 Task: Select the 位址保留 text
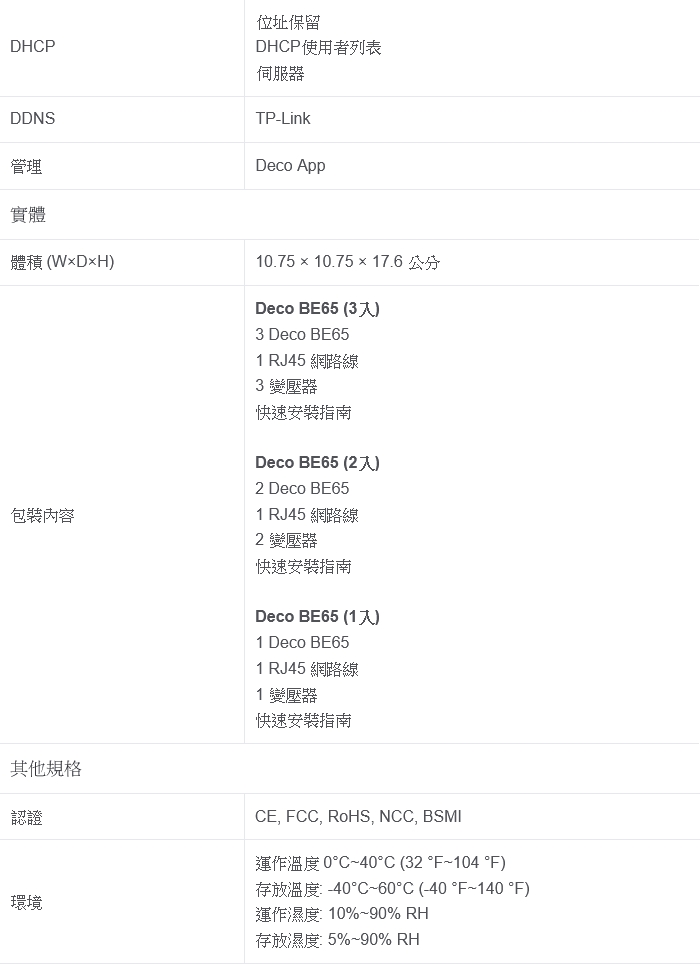click(288, 22)
